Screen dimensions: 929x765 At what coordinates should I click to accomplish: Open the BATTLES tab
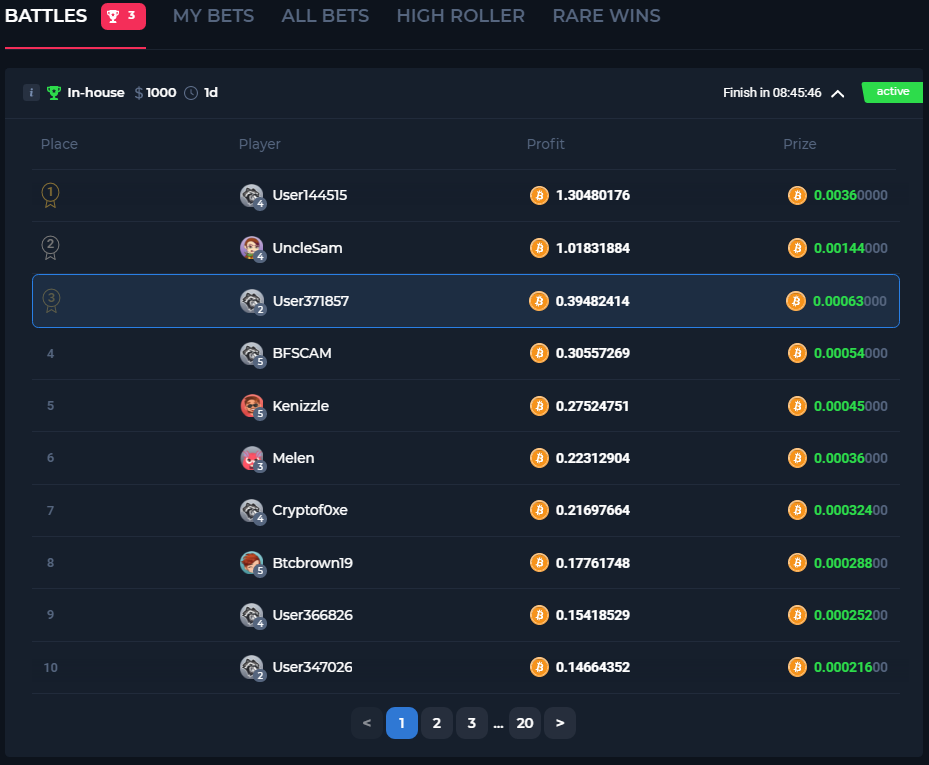(x=46, y=15)
